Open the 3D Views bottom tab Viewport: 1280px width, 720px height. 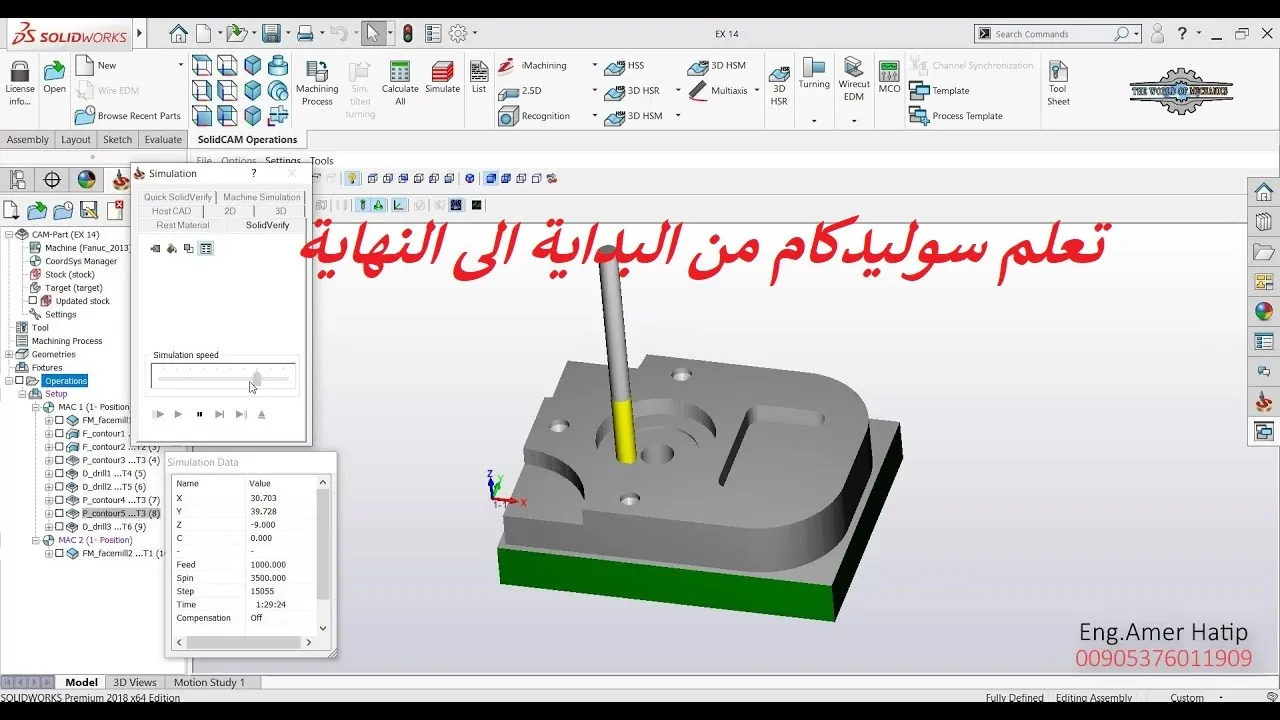click(135, 682)
